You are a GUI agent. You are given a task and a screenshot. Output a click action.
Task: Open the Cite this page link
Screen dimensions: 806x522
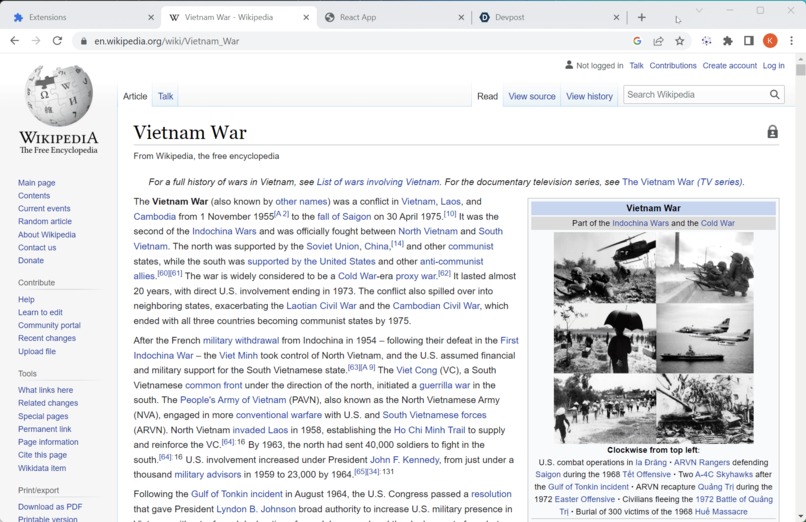click(42, 454)
